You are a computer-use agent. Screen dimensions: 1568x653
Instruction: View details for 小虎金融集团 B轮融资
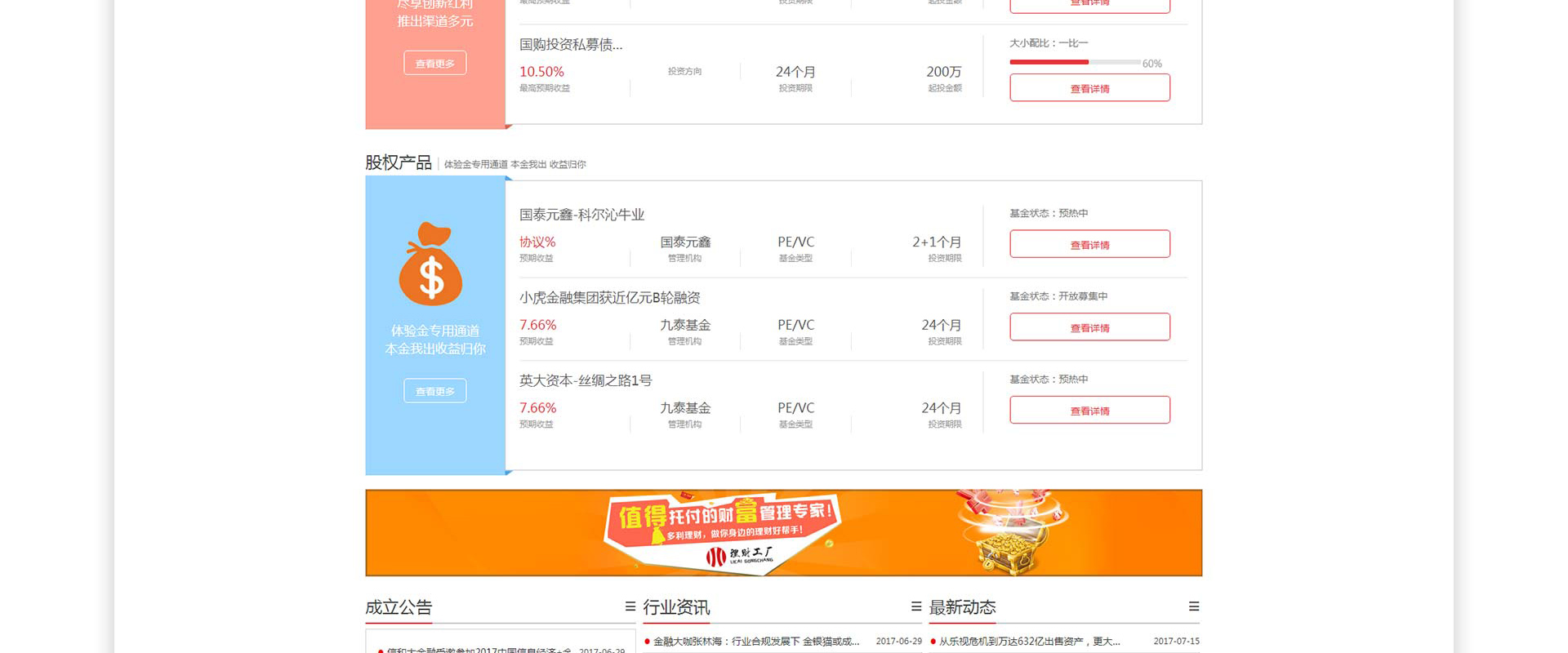1089,327
